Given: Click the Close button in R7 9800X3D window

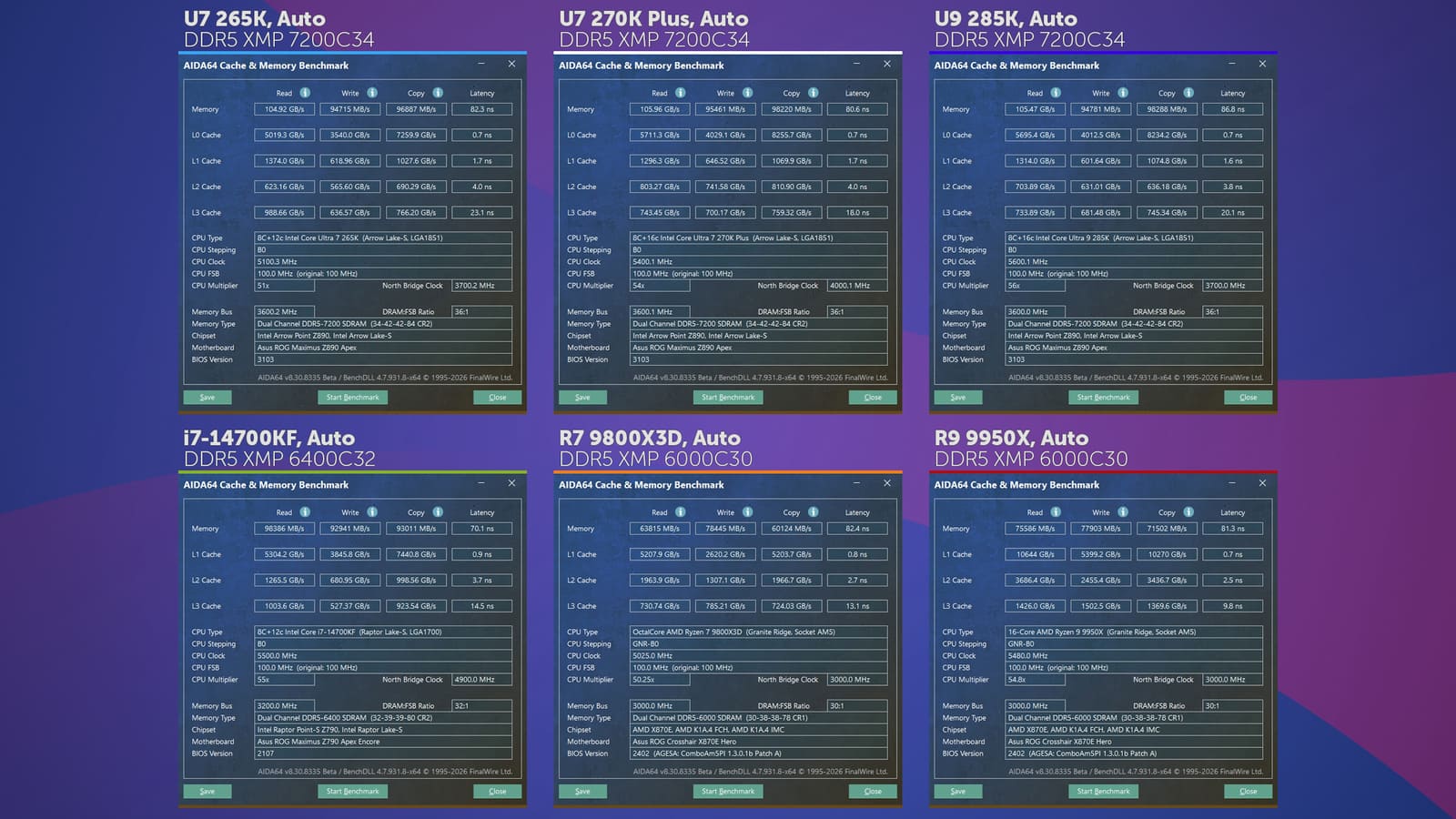Looking at the screenshot, I should click(x=873, y=792).
